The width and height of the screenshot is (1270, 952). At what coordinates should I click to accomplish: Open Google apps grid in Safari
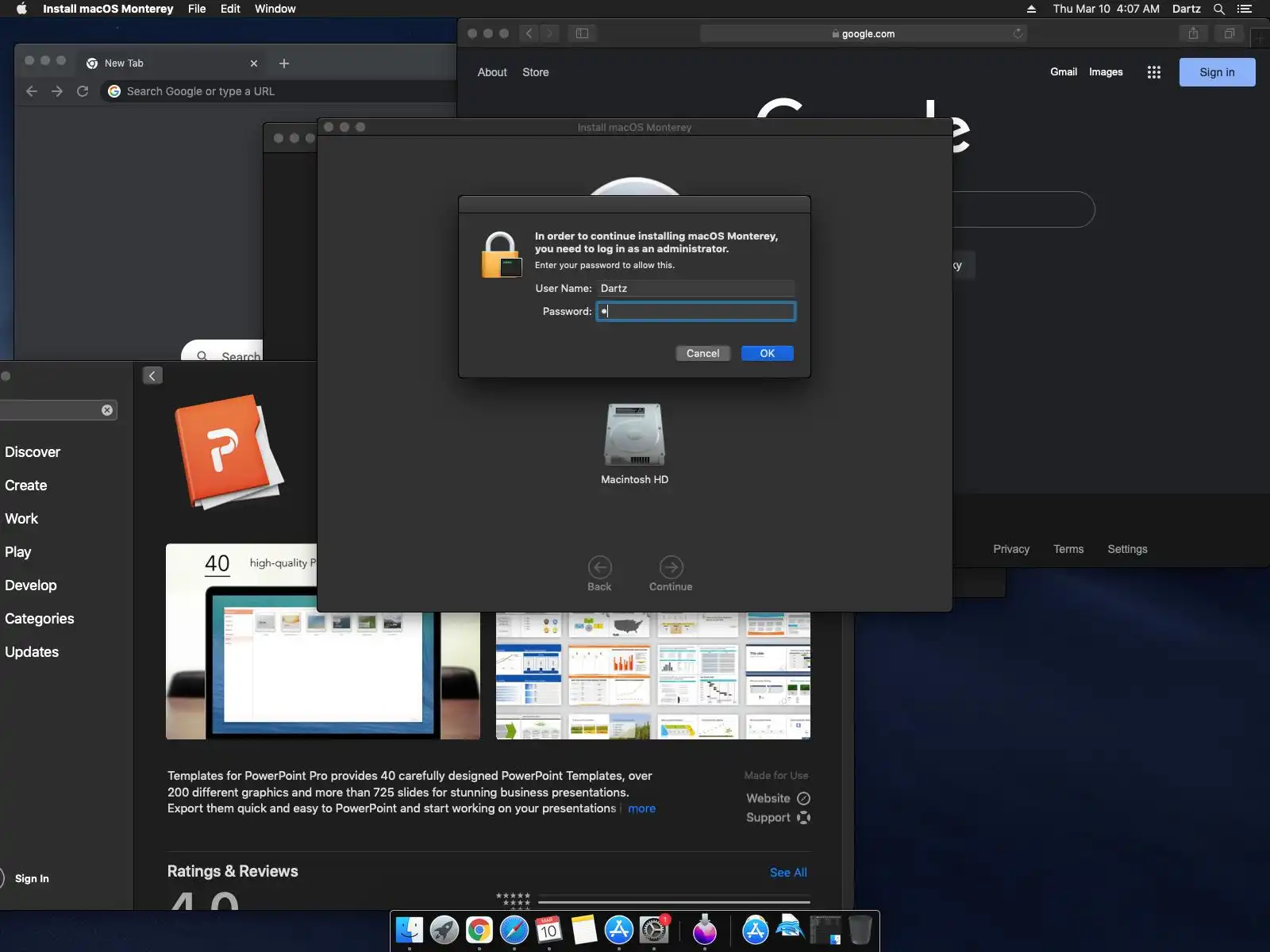pos(1154,72)
